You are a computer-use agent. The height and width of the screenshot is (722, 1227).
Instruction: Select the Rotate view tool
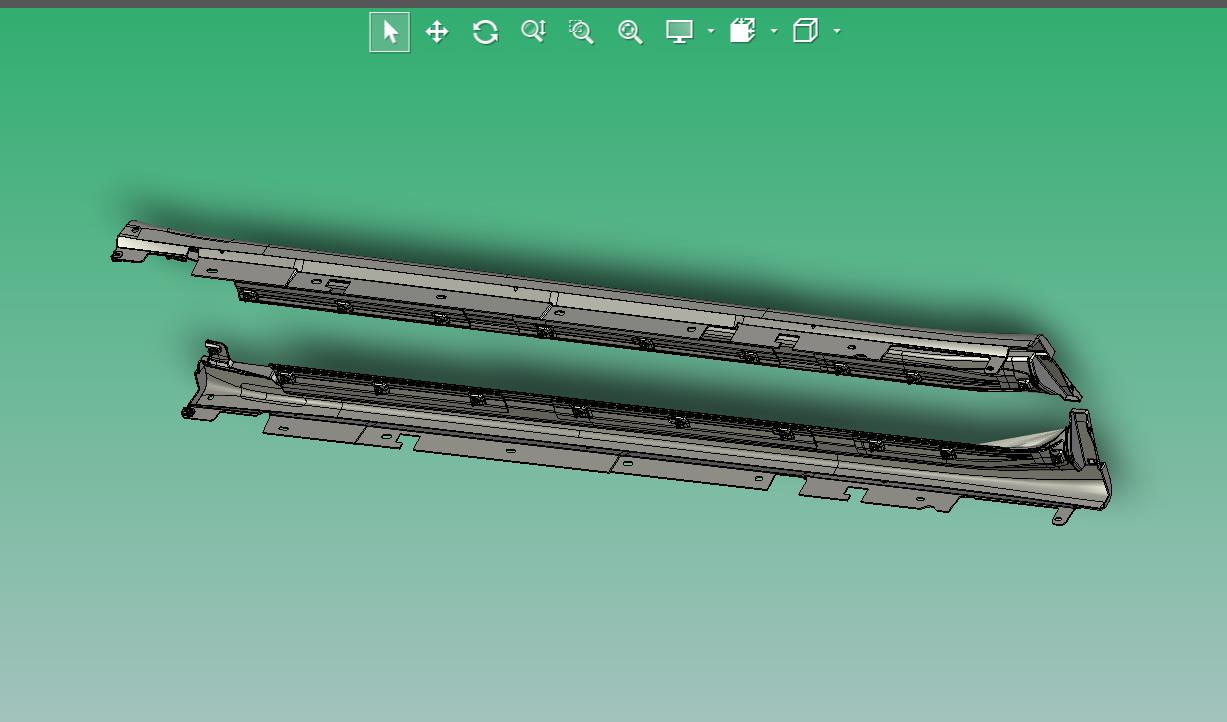click(486, 32)
